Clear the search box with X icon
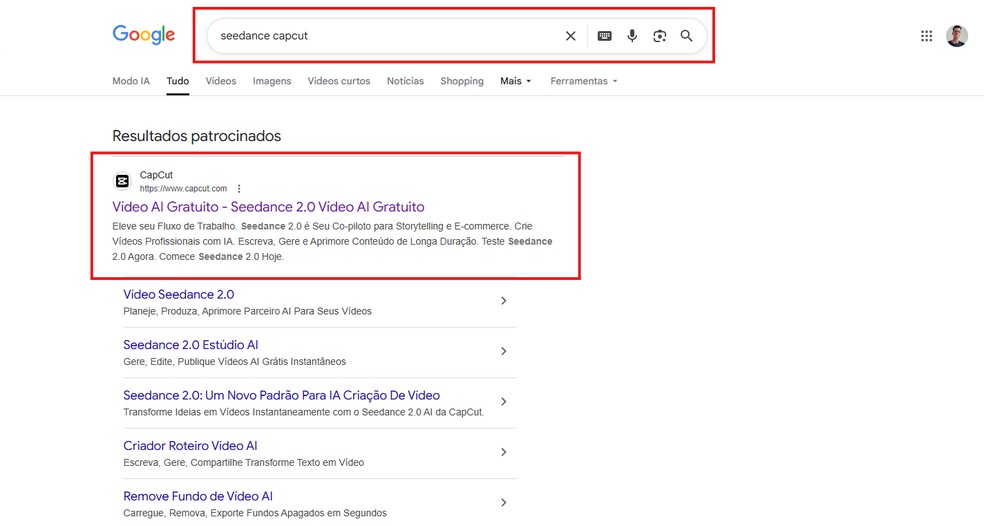The image size is (984, 526). click(x=570, y=36)
